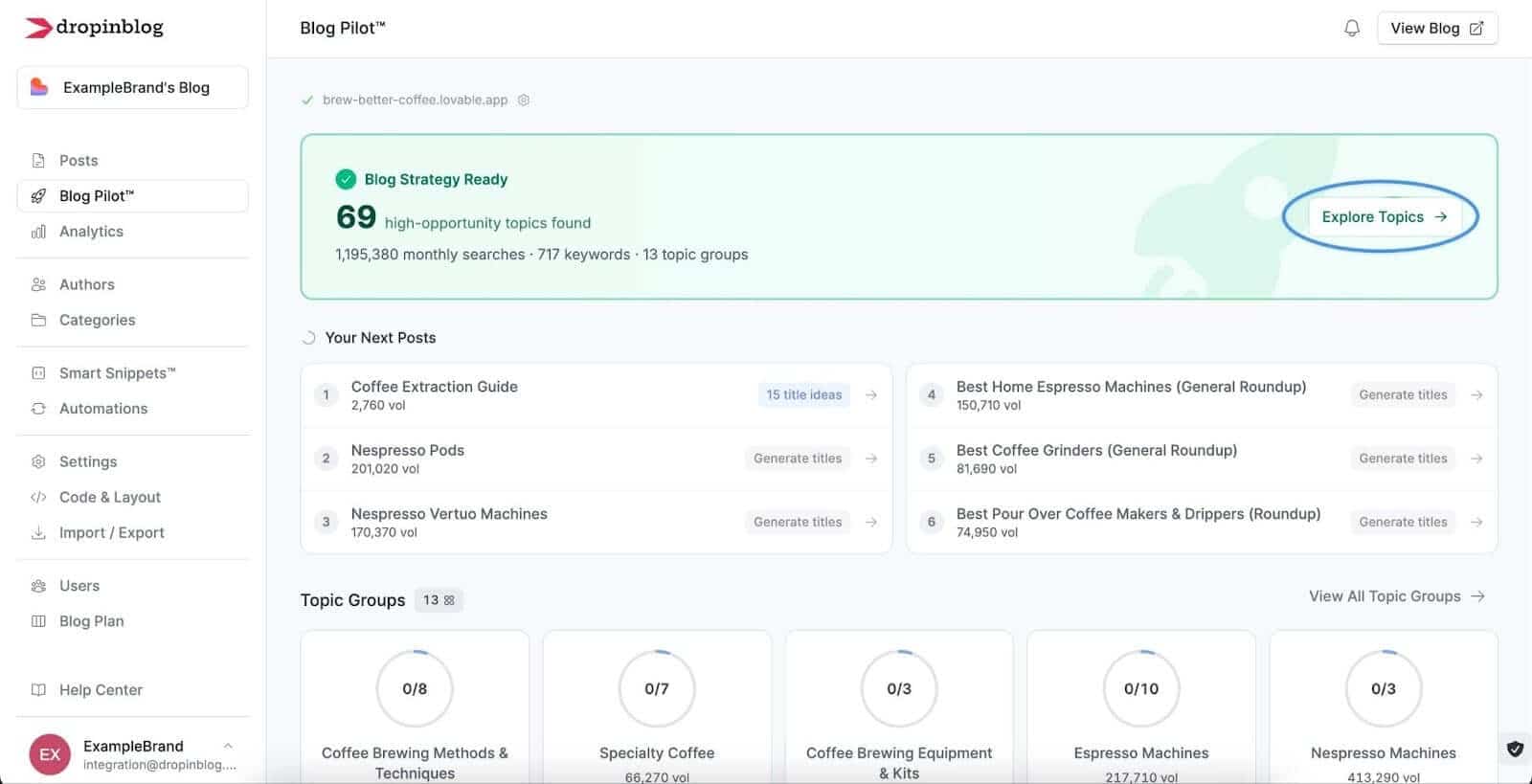
Task: Click View Blog button
Action: tap(1436, 28)
